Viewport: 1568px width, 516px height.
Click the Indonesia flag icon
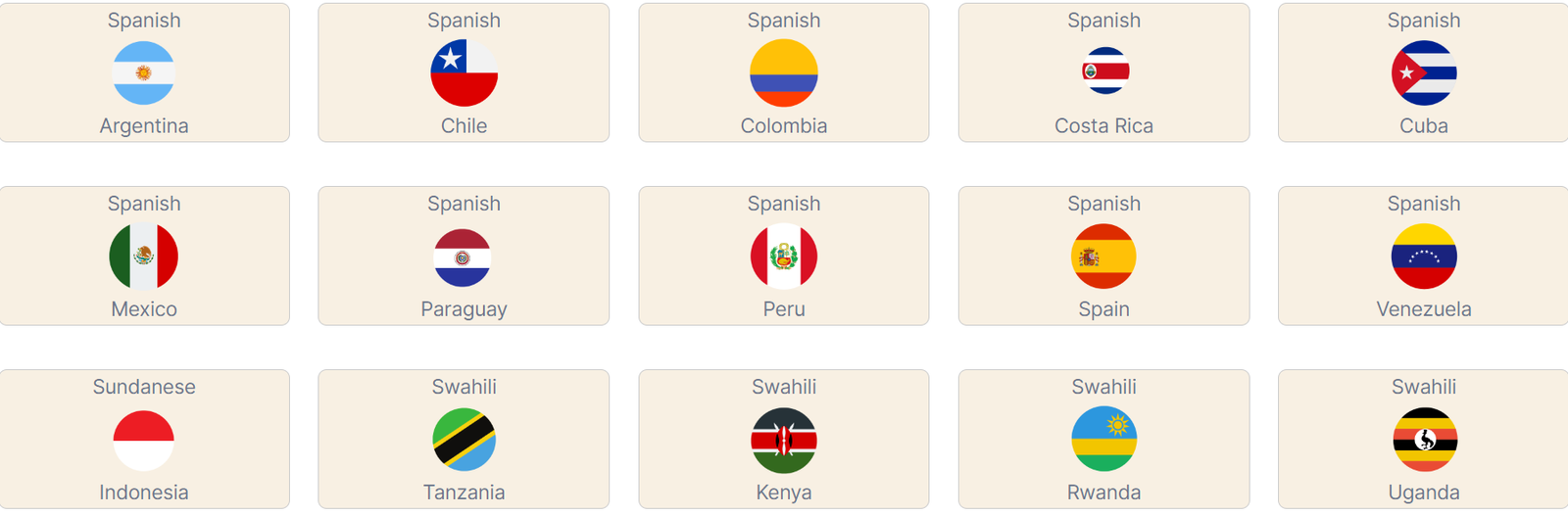coord(144,440)
